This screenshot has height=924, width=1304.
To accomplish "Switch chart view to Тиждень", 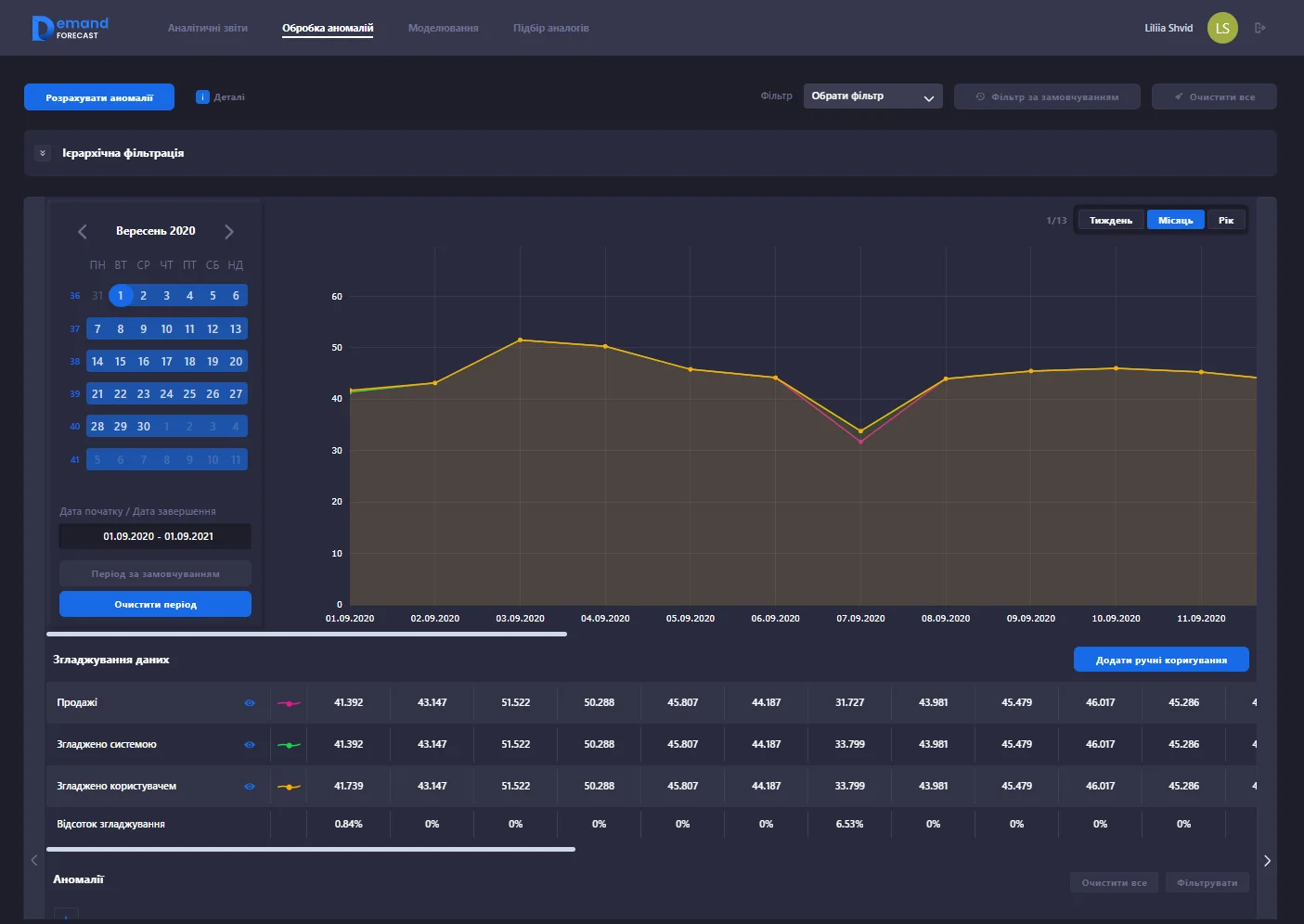I will point(1110,220).
